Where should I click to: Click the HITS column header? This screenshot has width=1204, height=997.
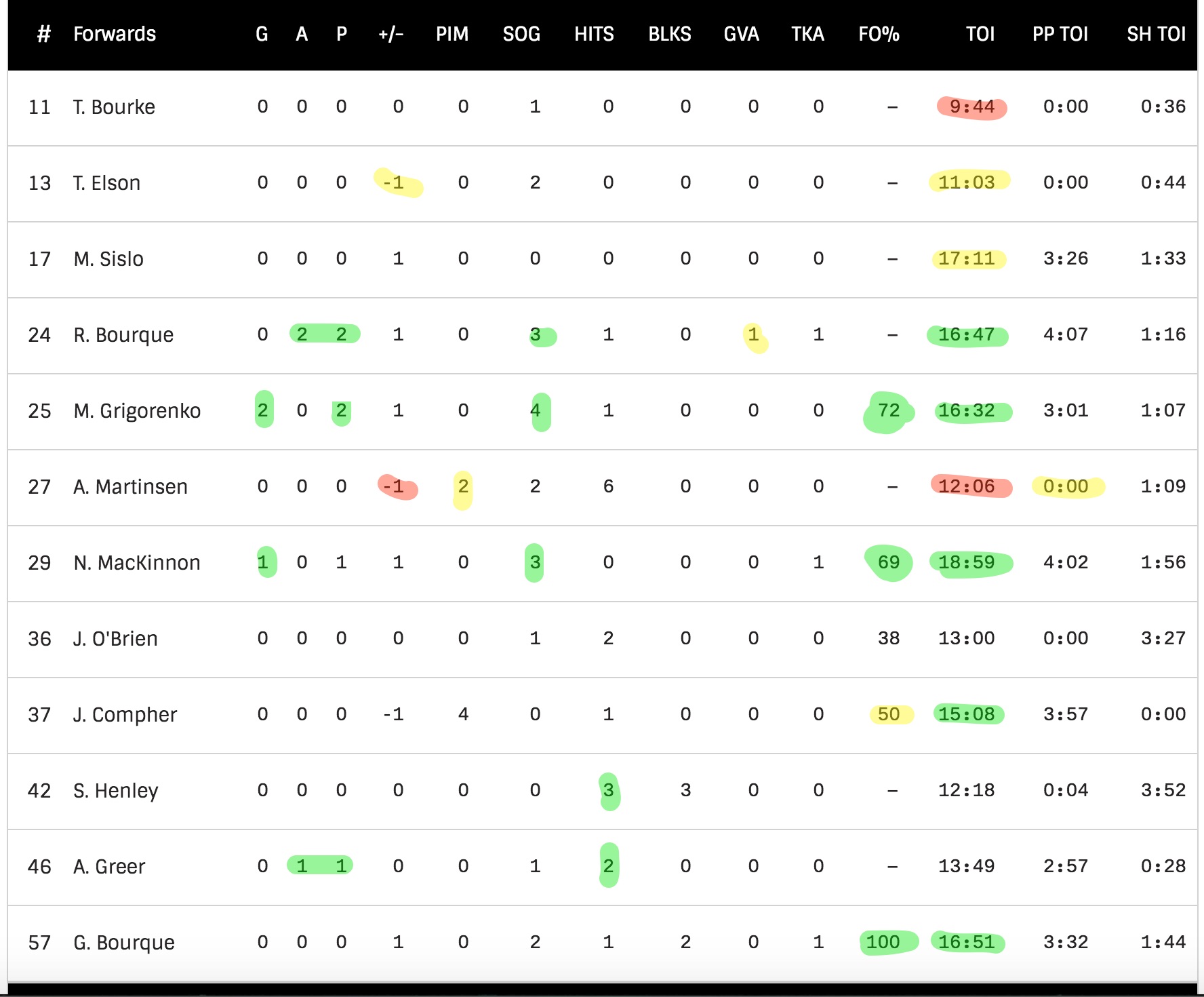pyautogui.click(x=594, y=34)
